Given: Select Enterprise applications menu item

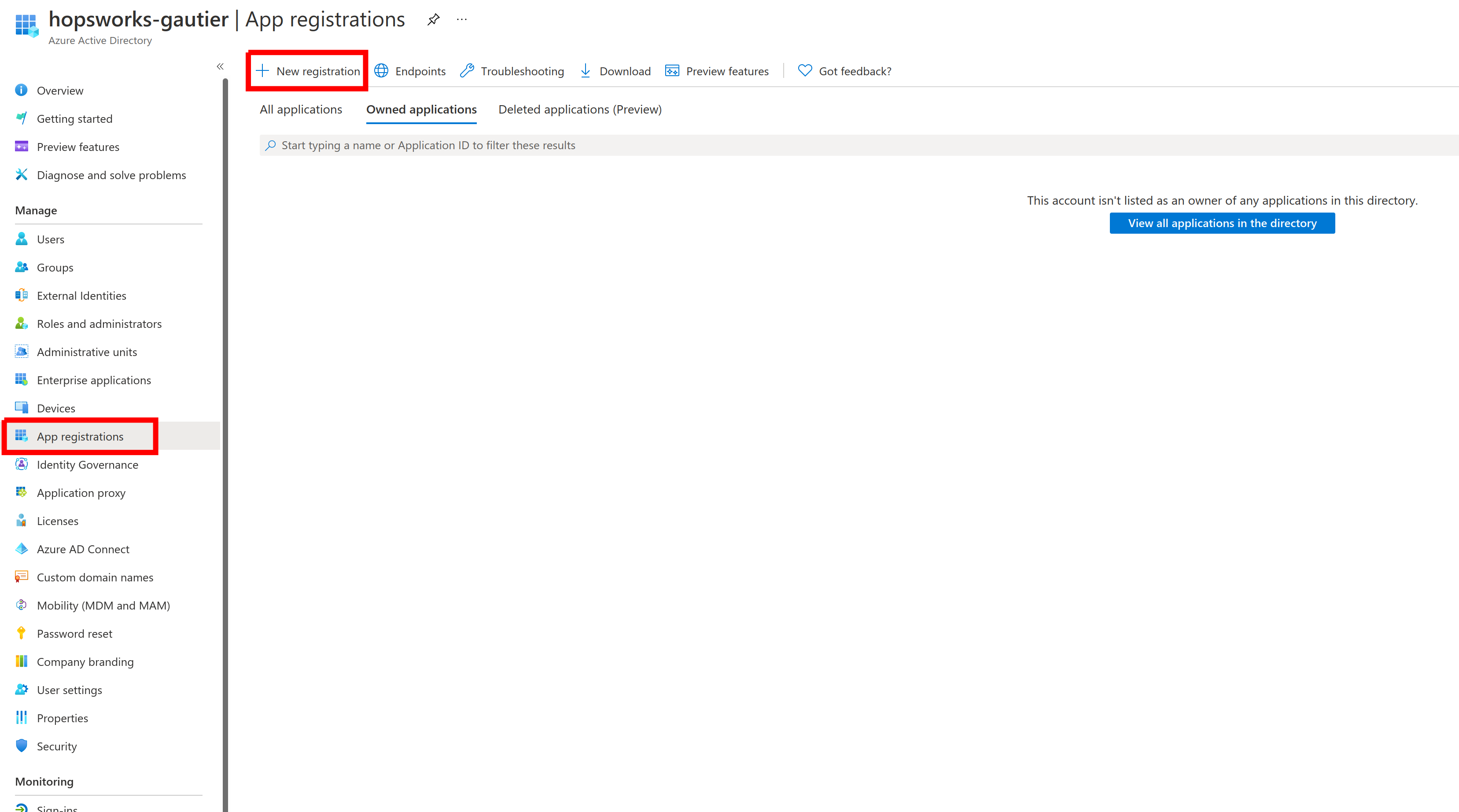Looking at the screenshot, I should click(x=94, y=379).
